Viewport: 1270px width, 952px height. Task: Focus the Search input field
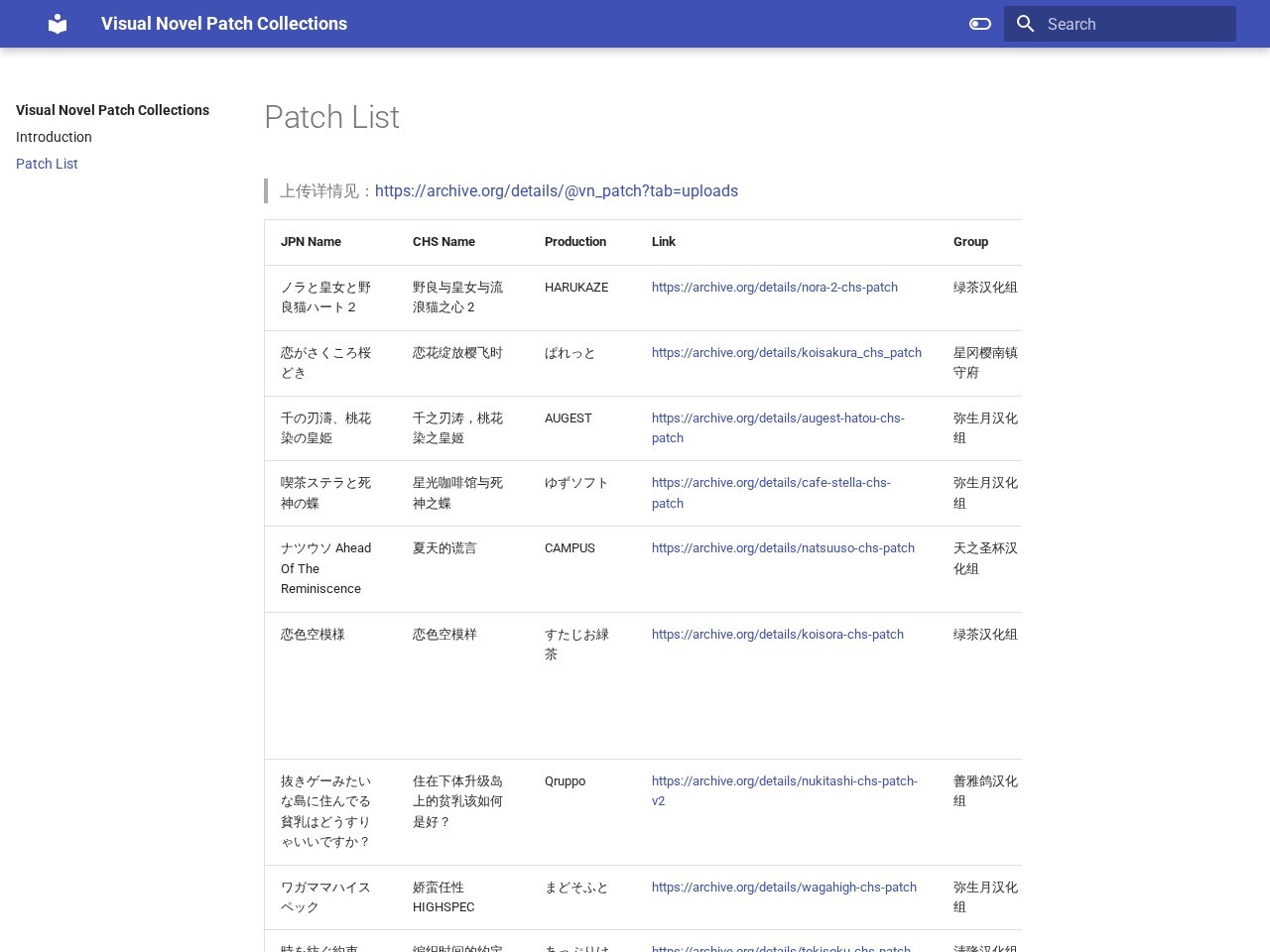(1120, 24)
